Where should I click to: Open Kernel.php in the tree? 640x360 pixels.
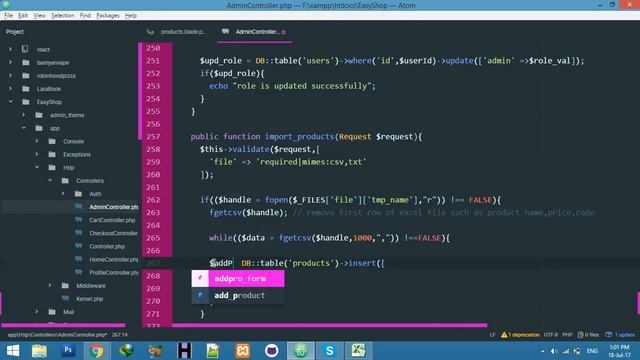point(89,299)
